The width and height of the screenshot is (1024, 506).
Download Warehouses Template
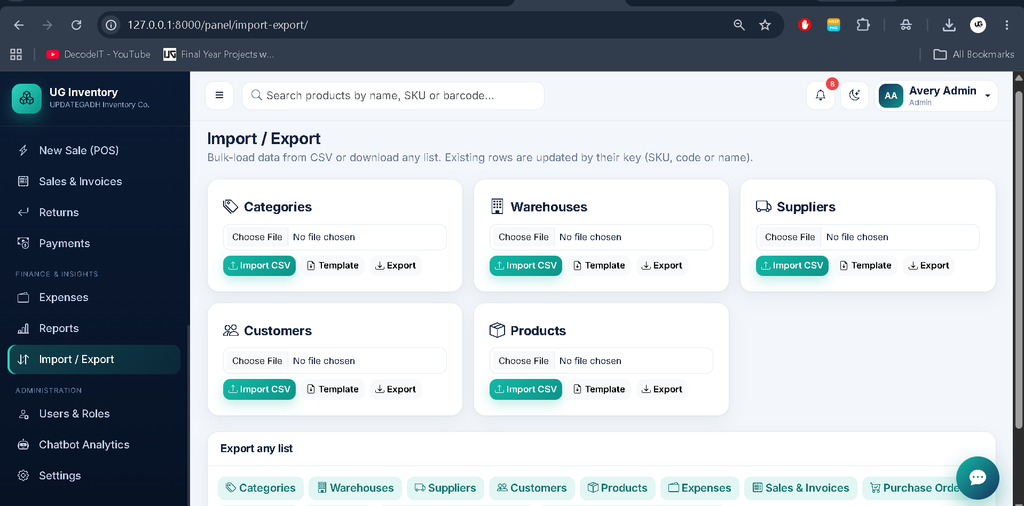pos(600,265)
